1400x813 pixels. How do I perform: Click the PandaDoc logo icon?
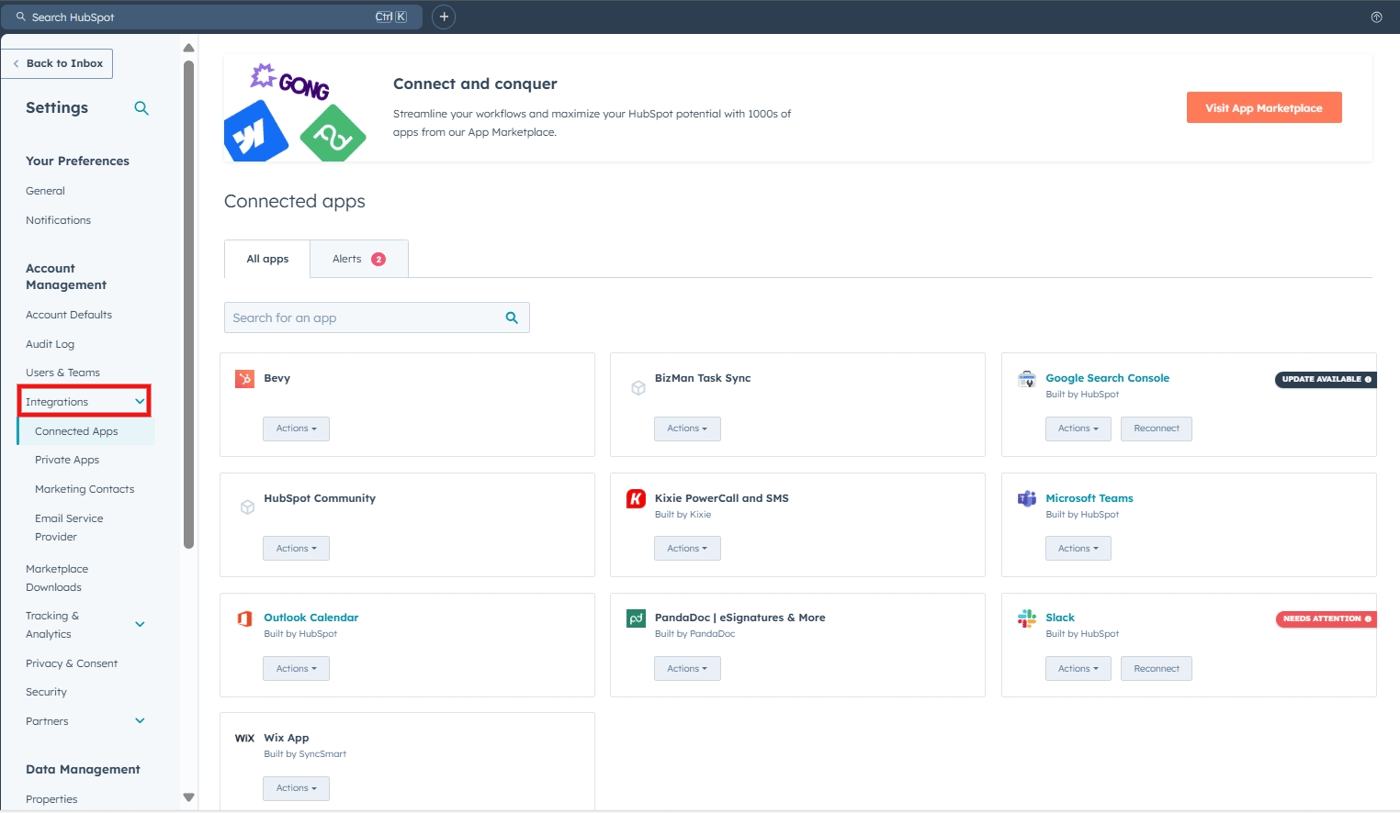(x=636, y=619)
